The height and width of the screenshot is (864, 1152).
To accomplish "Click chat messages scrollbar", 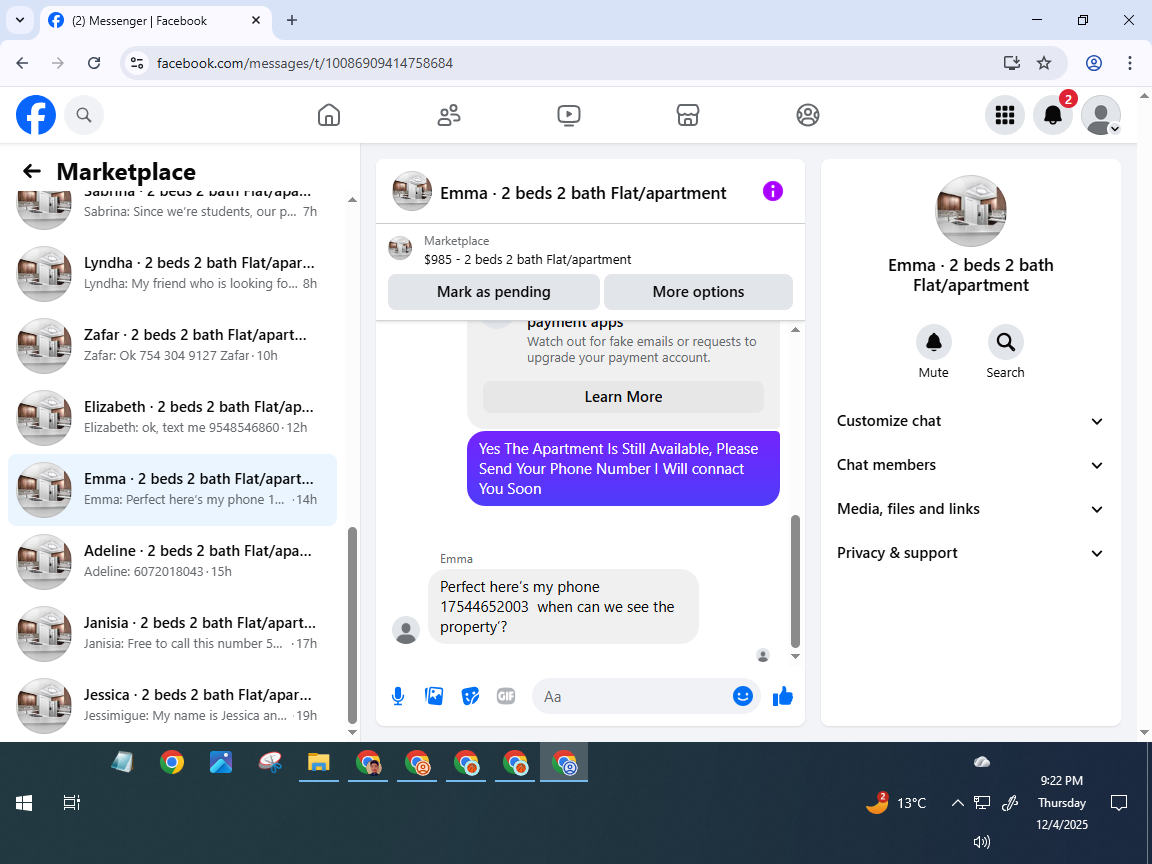I will click(795, 581).
